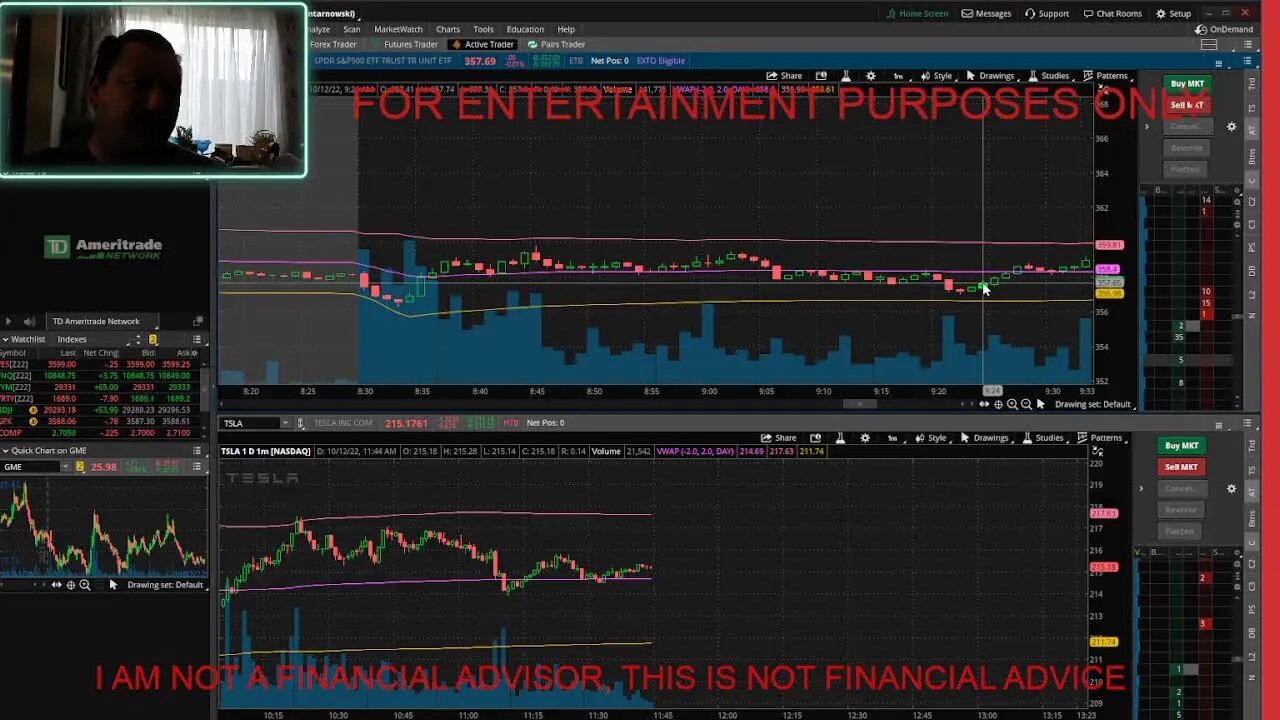1280x720 pixels.
Task: Open TSLA chart settings gear
Action: (864, 438)
